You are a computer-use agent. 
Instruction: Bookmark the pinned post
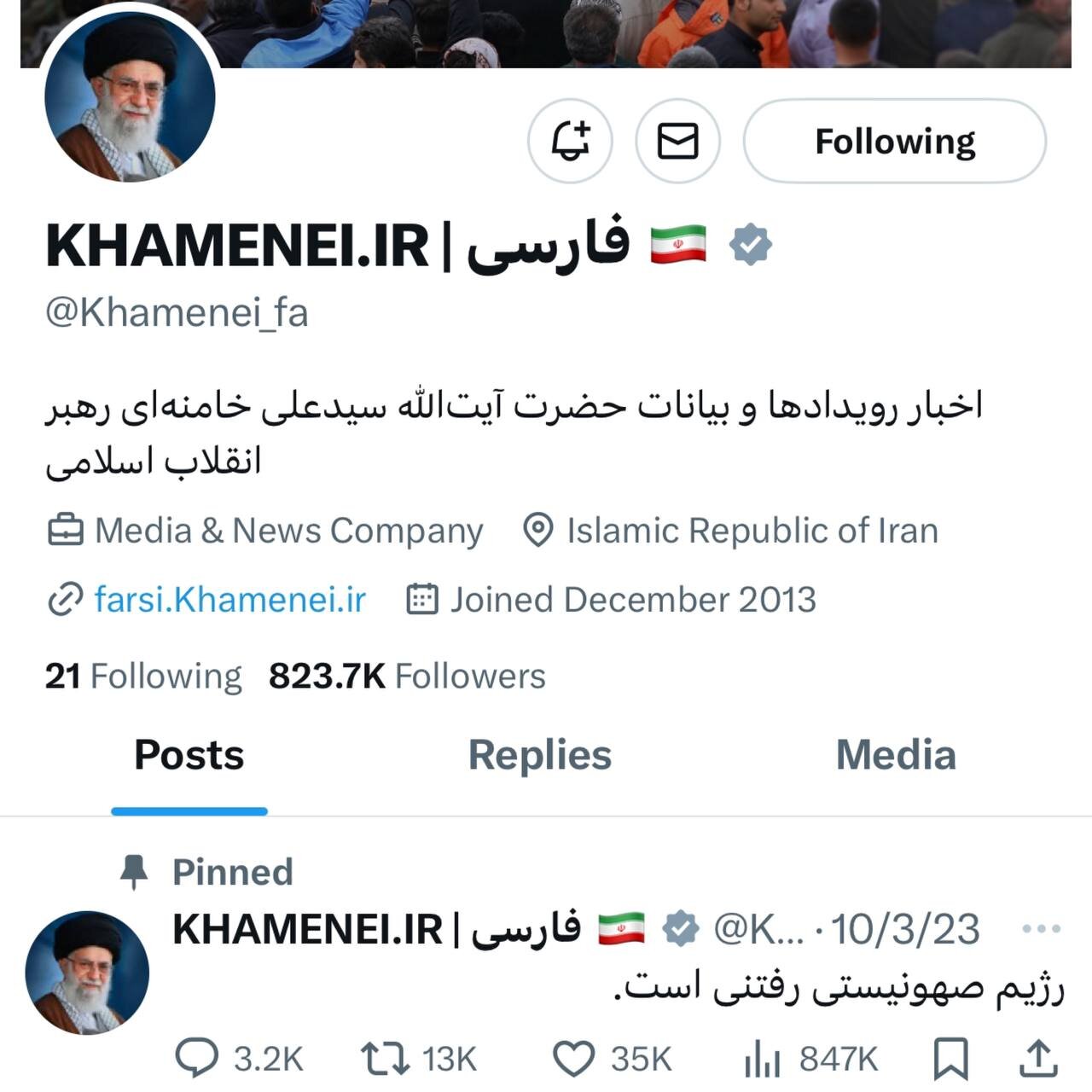pyautogui.click(x=950, y=1059)
